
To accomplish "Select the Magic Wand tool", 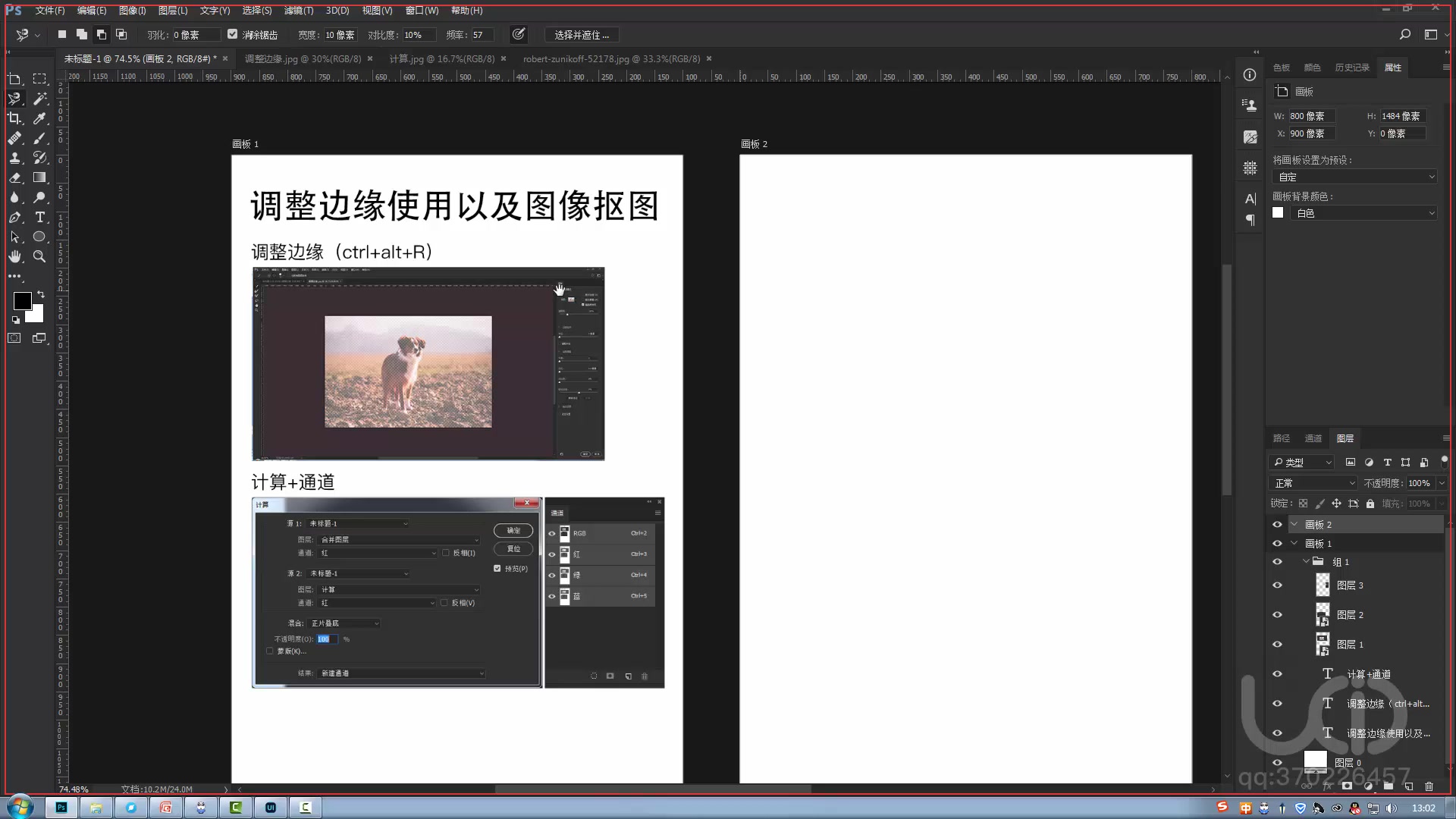I will tap(40, 99).
